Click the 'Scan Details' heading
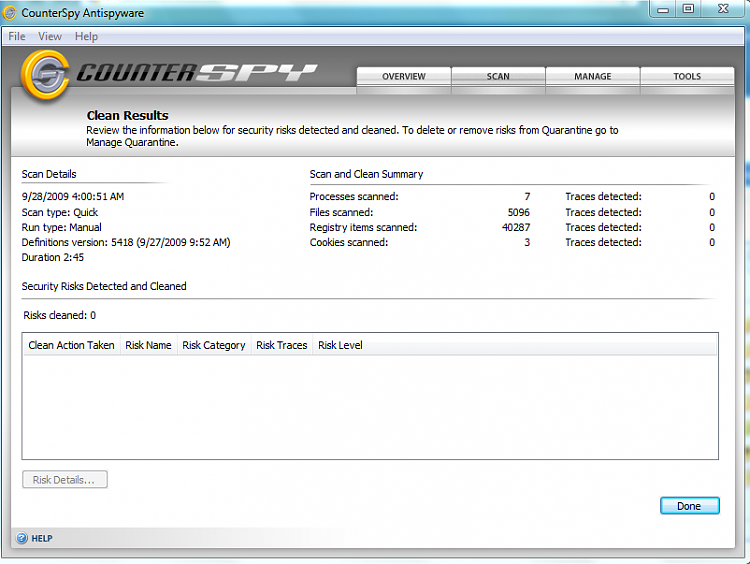Image resolution: width=750 pixels, height=564 pixels. [x=49, y=174]
